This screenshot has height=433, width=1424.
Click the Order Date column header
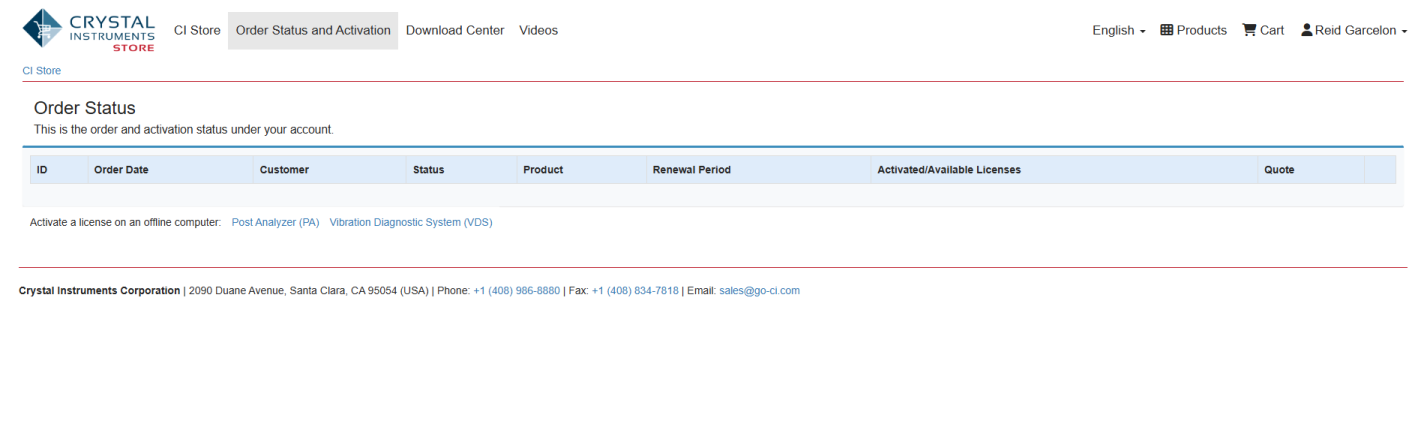pos(121,170)
